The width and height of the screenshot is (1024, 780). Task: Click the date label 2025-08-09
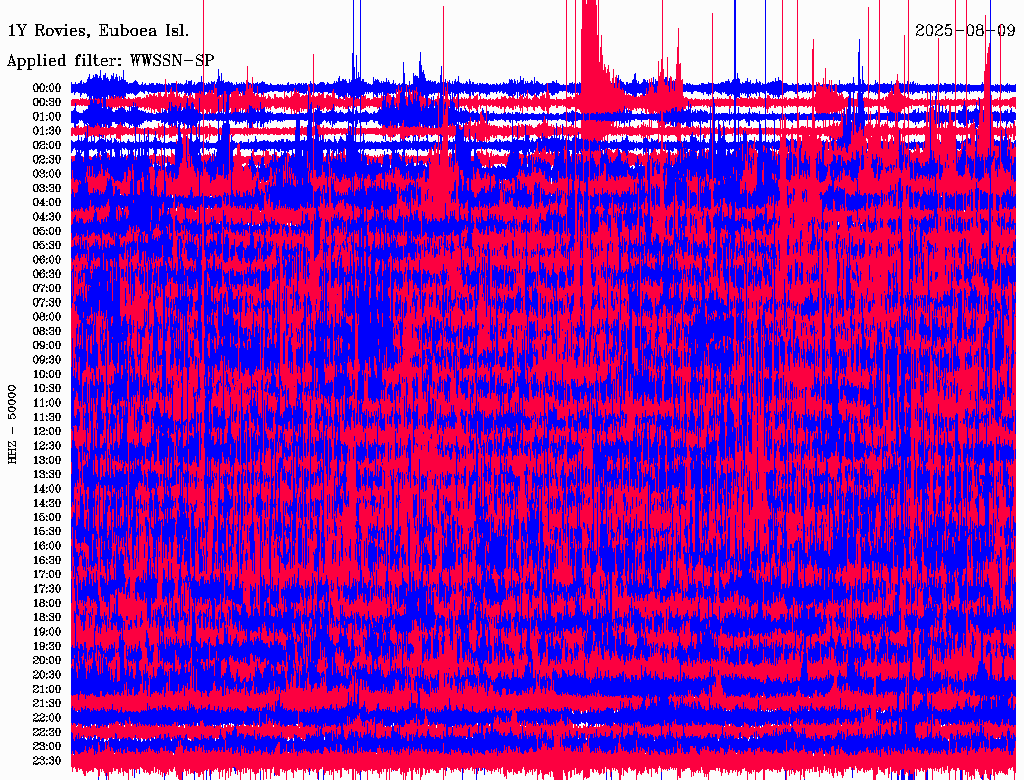pyautogui.click(x=965, y=30)
